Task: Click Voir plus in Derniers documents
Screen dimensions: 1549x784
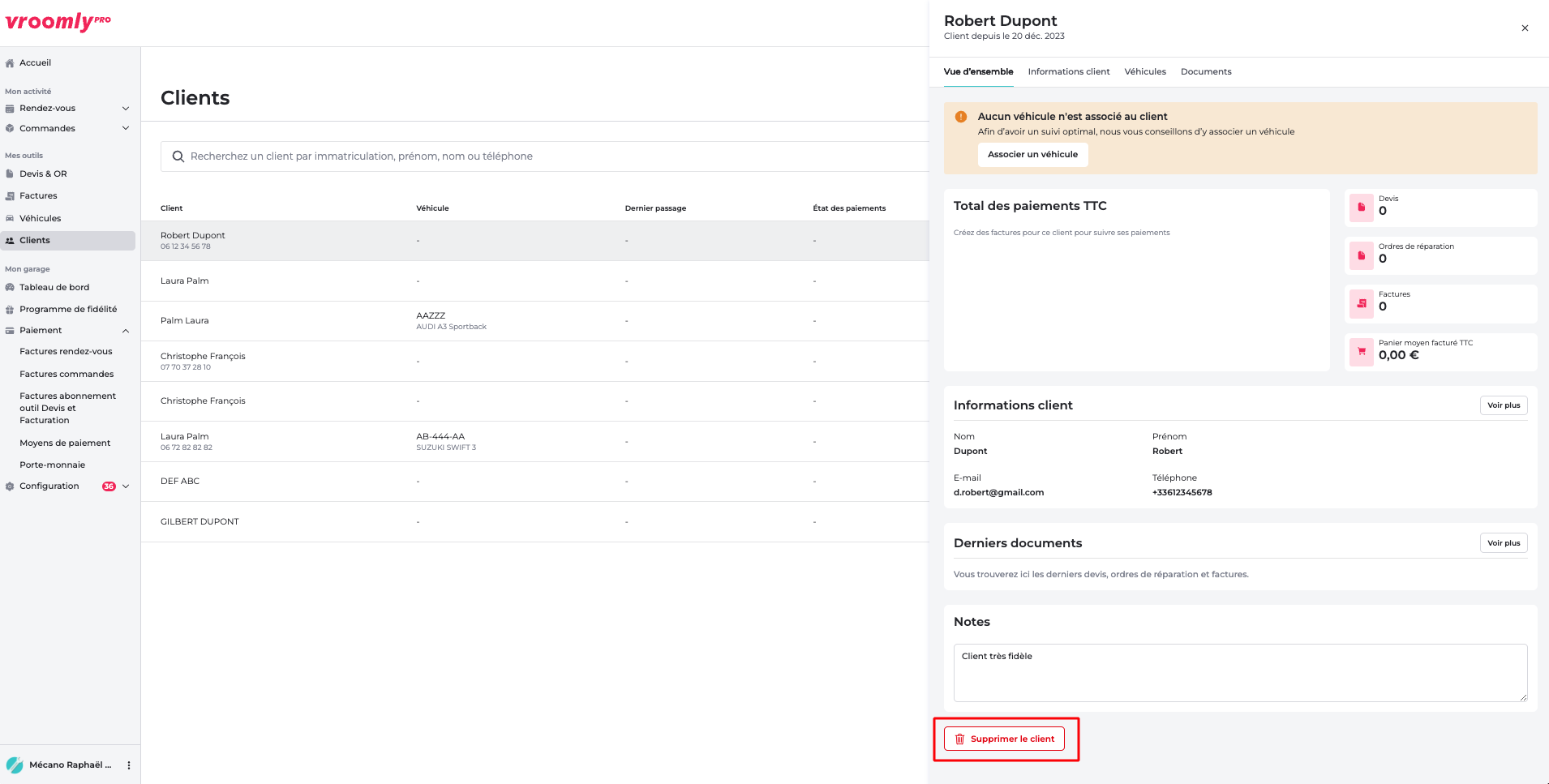Action: [1503, 543]
